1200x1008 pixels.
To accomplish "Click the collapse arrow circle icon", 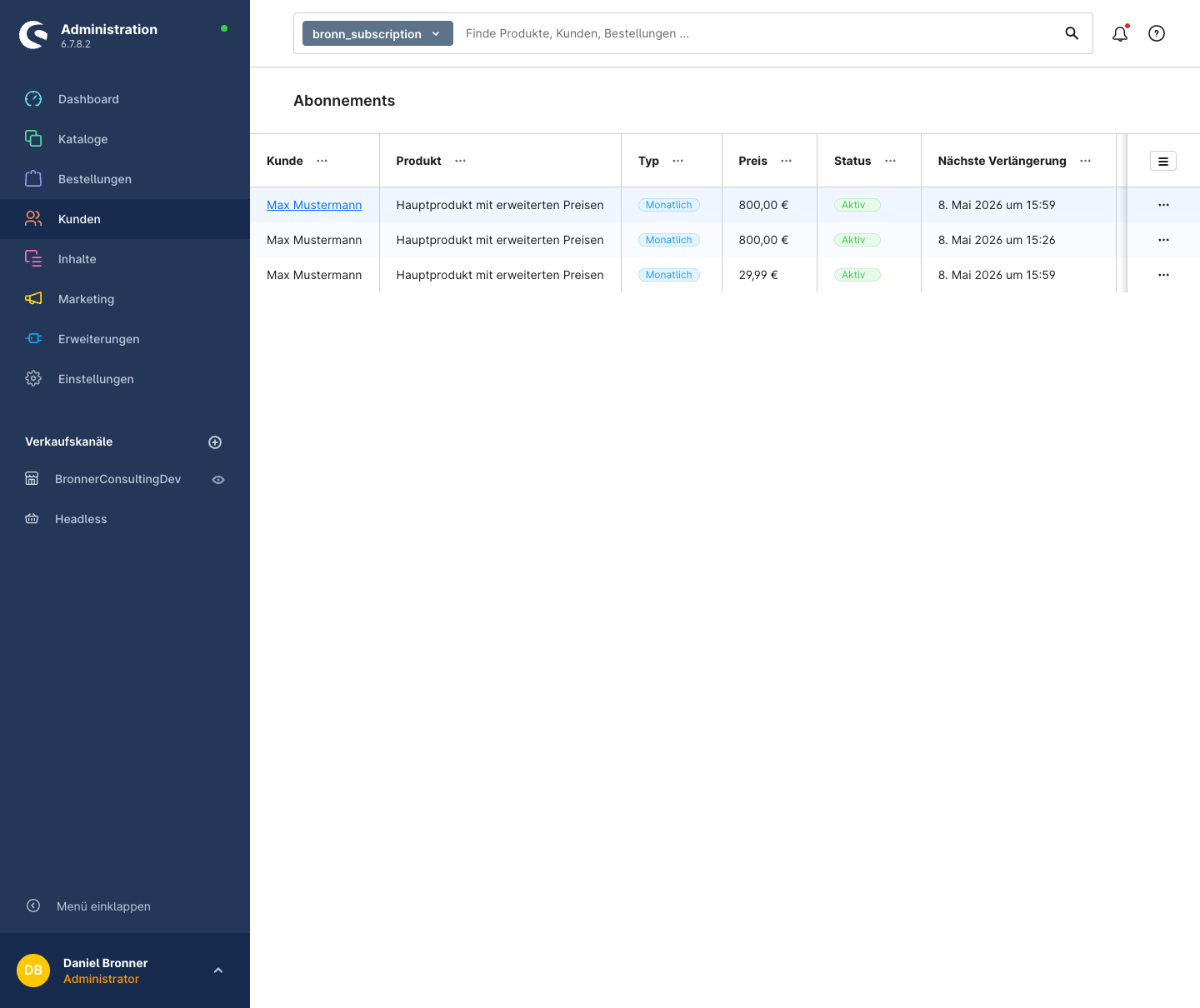I will click(33, 906).
